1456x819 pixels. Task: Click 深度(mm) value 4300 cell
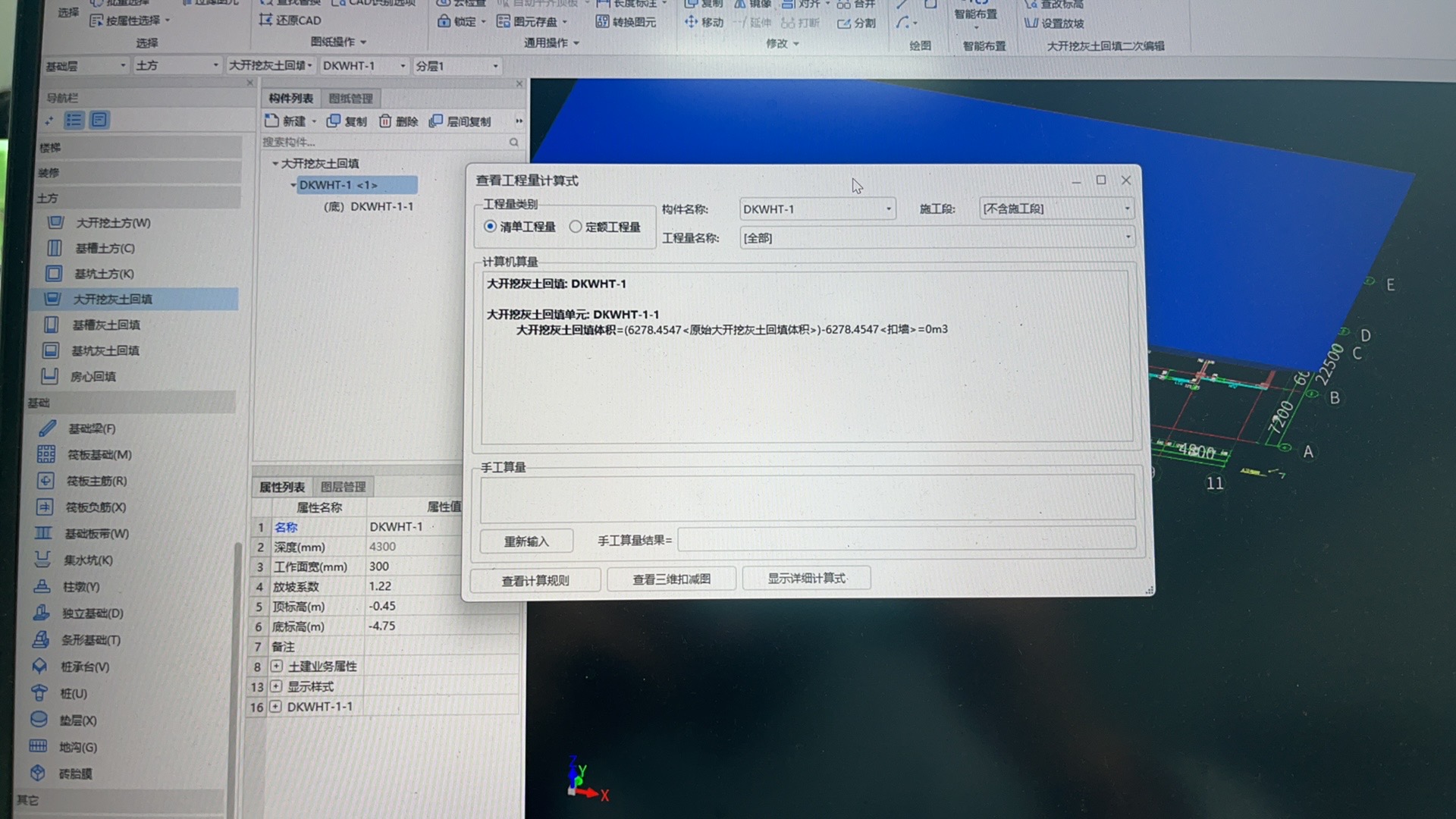[414, 547]
